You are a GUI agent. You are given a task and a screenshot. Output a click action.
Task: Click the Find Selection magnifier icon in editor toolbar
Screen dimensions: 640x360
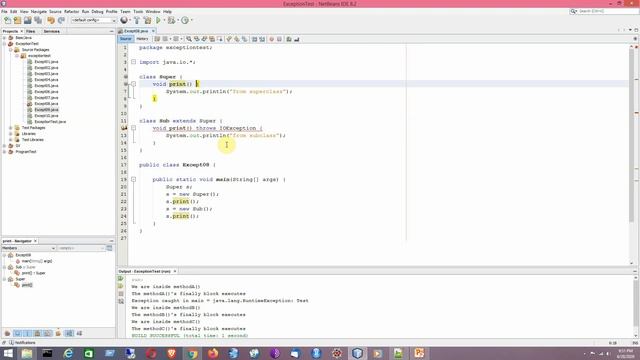point(189,39)
